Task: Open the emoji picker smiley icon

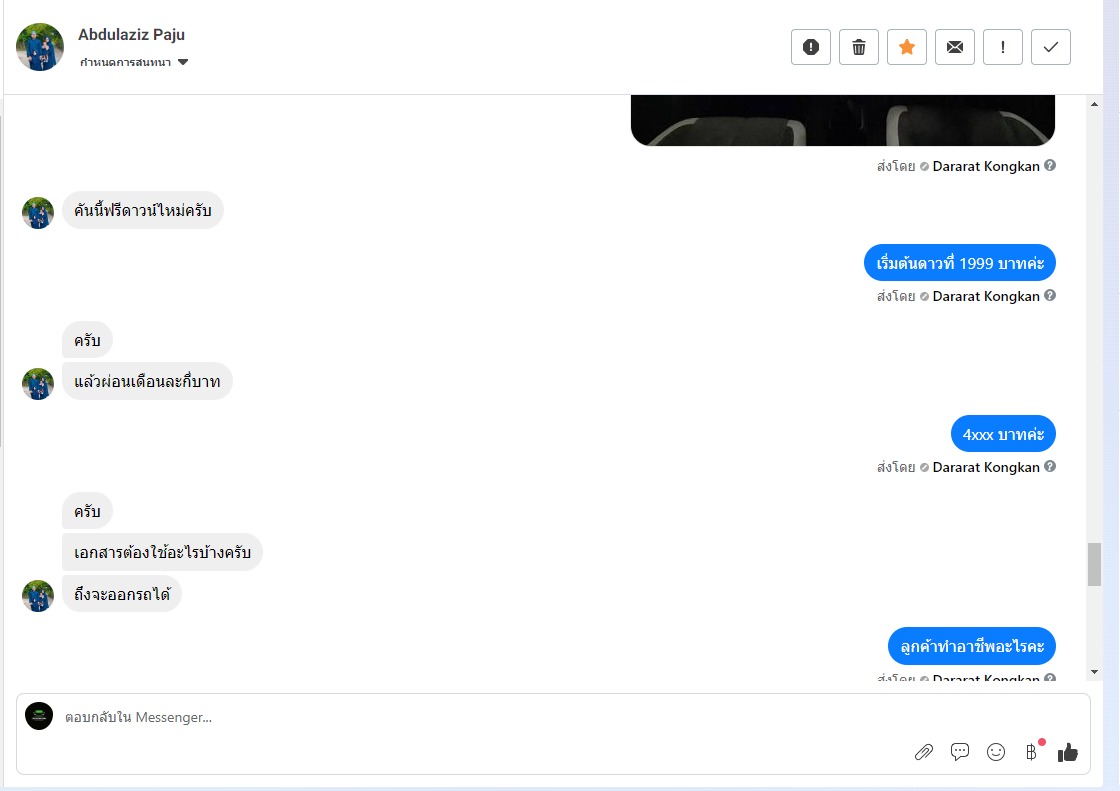Action: click(x=995, y=752)
